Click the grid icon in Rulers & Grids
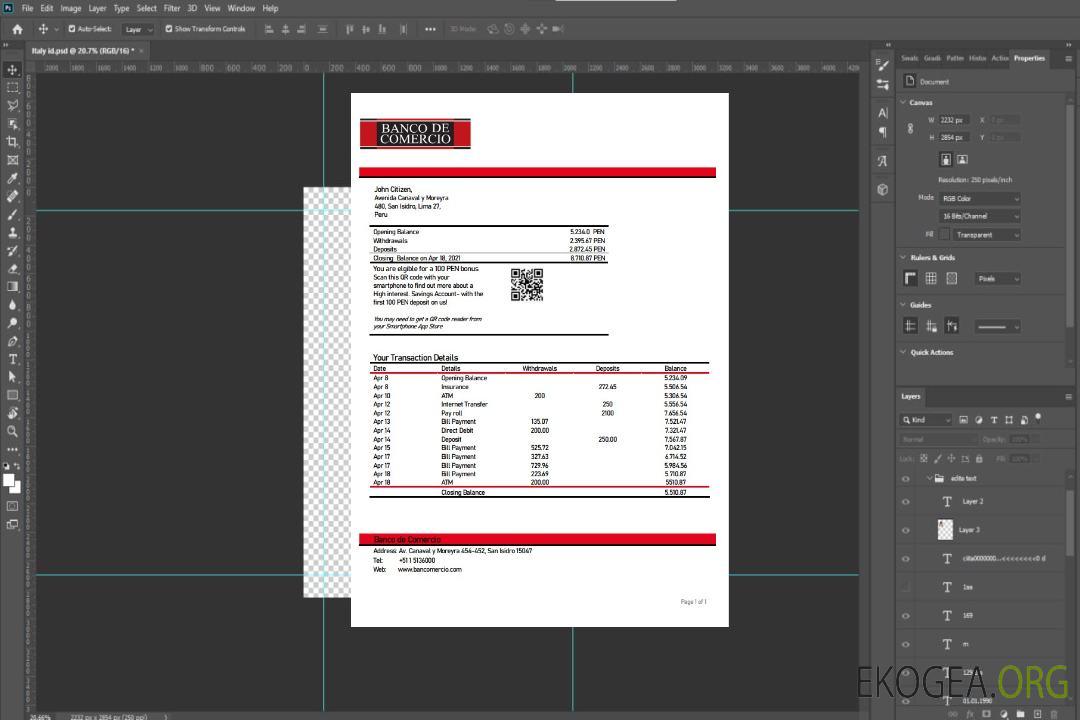1080x720 pixels. 931,279
